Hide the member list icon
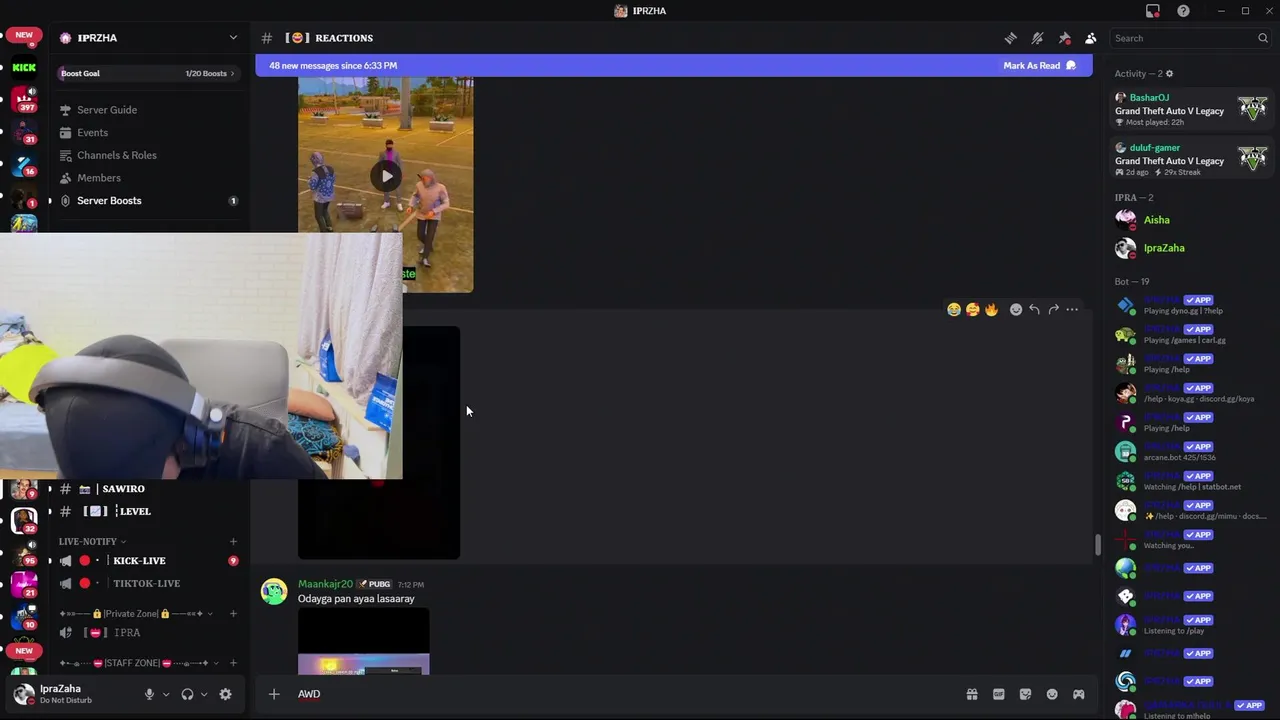The width and height of the screenshot is (1280, 720). coord(1090,38)
